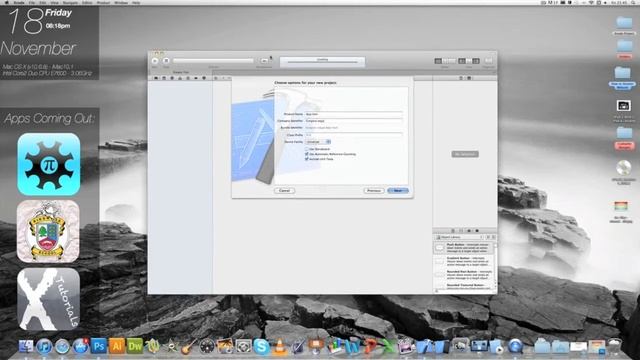Open Photoshop from the Dock
Image resolution: width=640 pixels, height=360 pixels.
pyautogui.click(x=99, y=346)
